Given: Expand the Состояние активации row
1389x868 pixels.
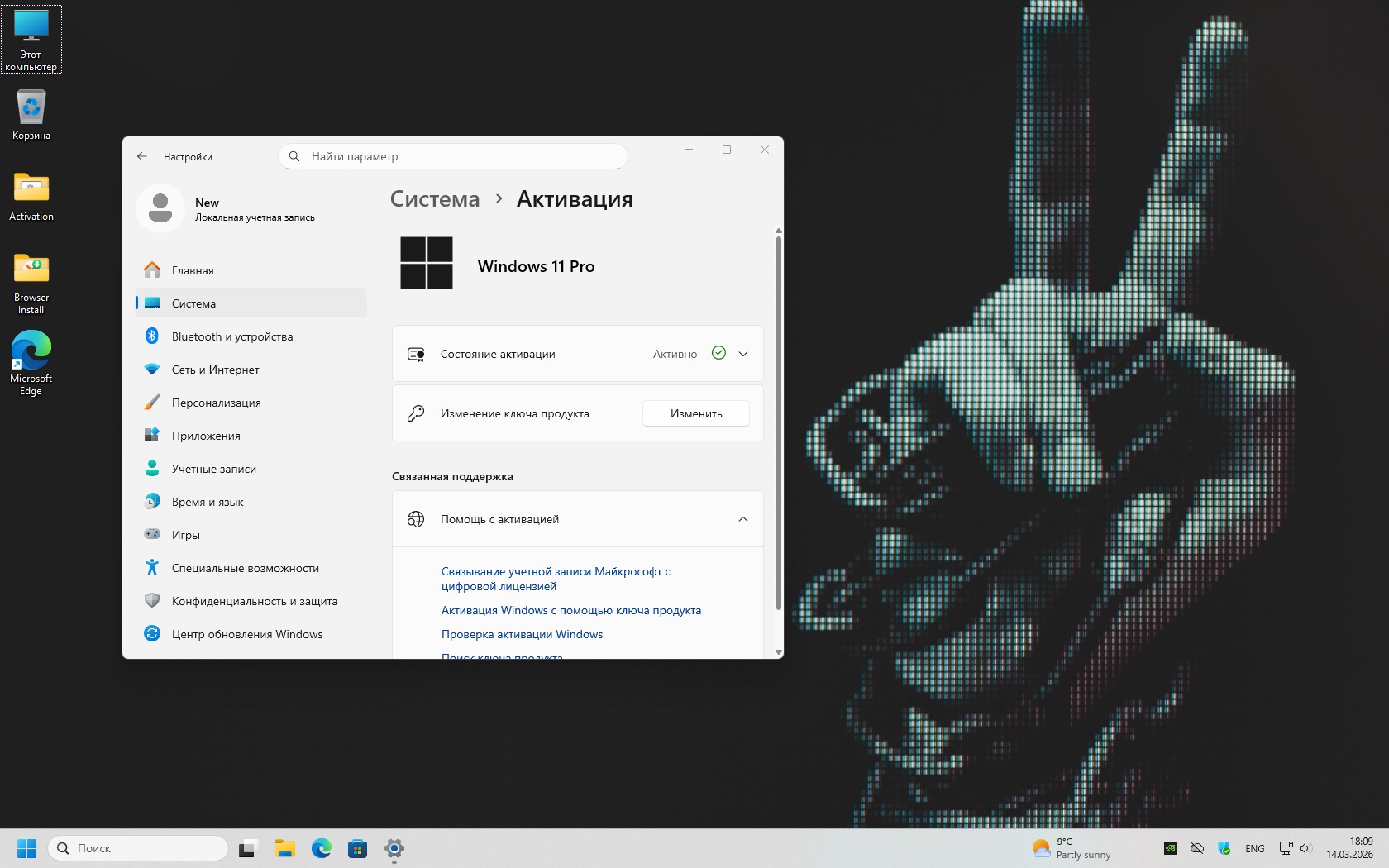Looking at the screenshot, I should pyautogui.click(x=742, y=354).
